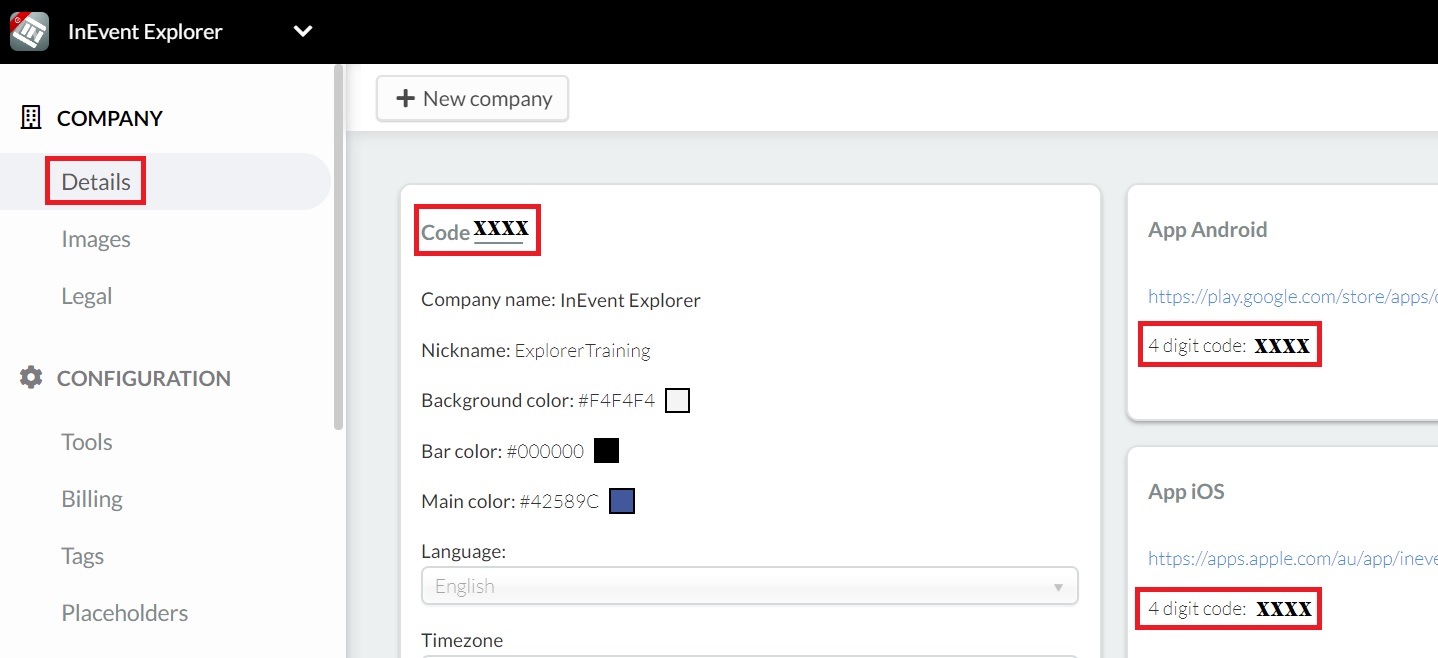
Task: Click the sidebar vertical scrollbar
Action: 339,247
